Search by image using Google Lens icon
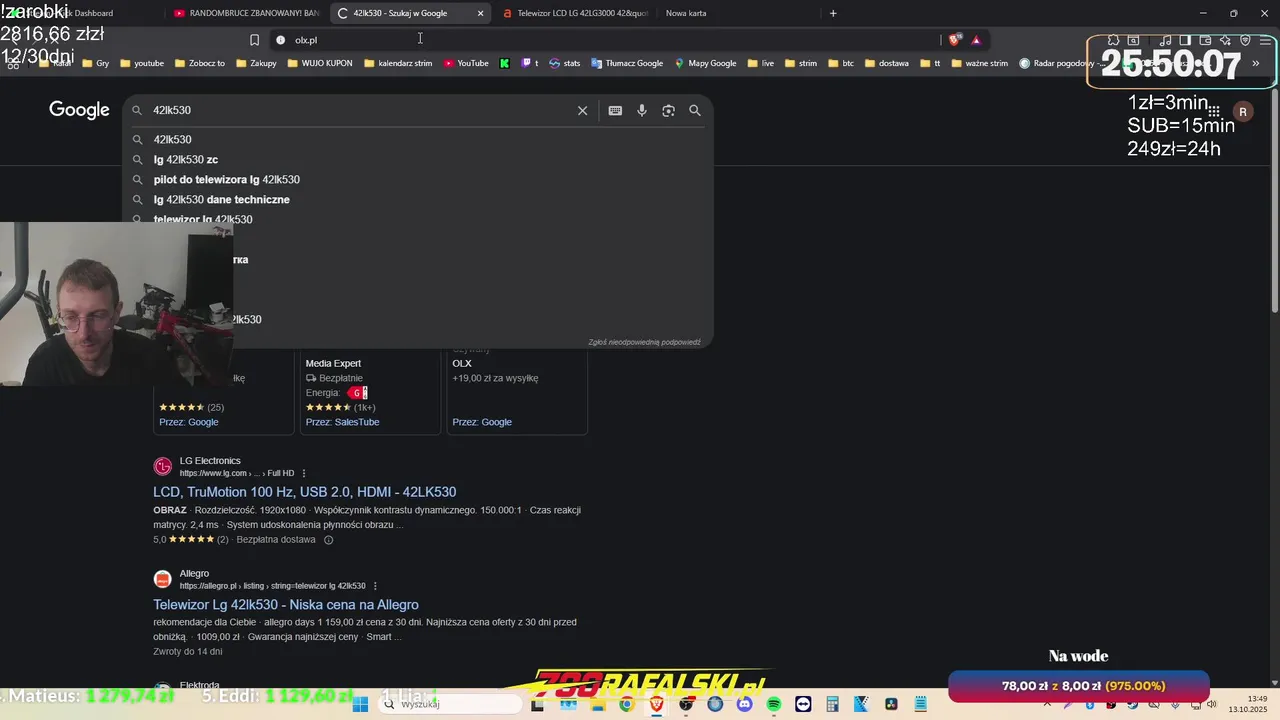 coord(668,110)
